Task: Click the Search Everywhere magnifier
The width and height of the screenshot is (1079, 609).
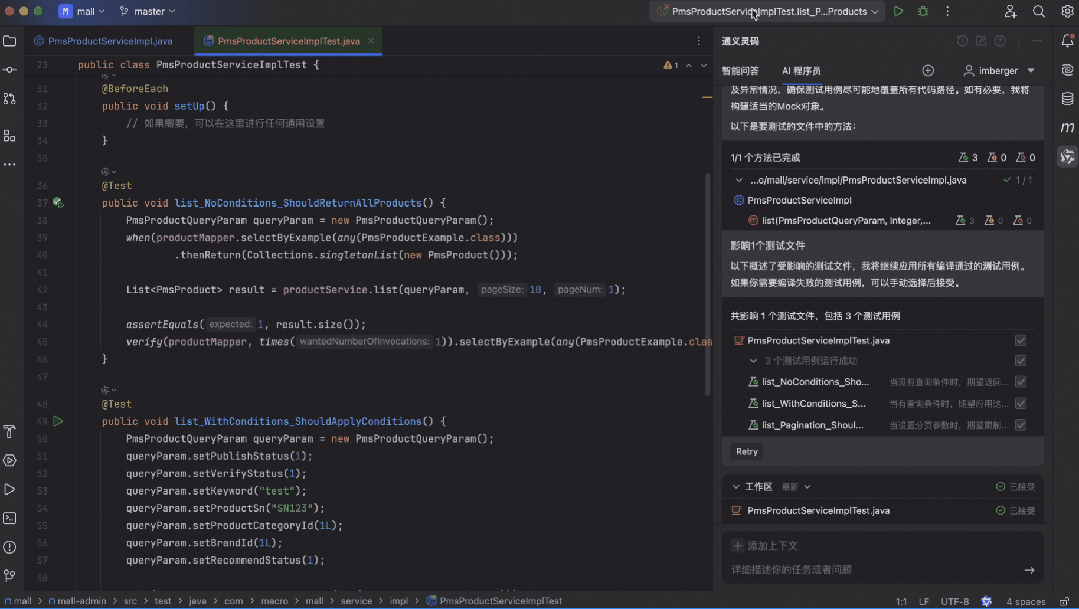Action: click(x=1039, y=12)
